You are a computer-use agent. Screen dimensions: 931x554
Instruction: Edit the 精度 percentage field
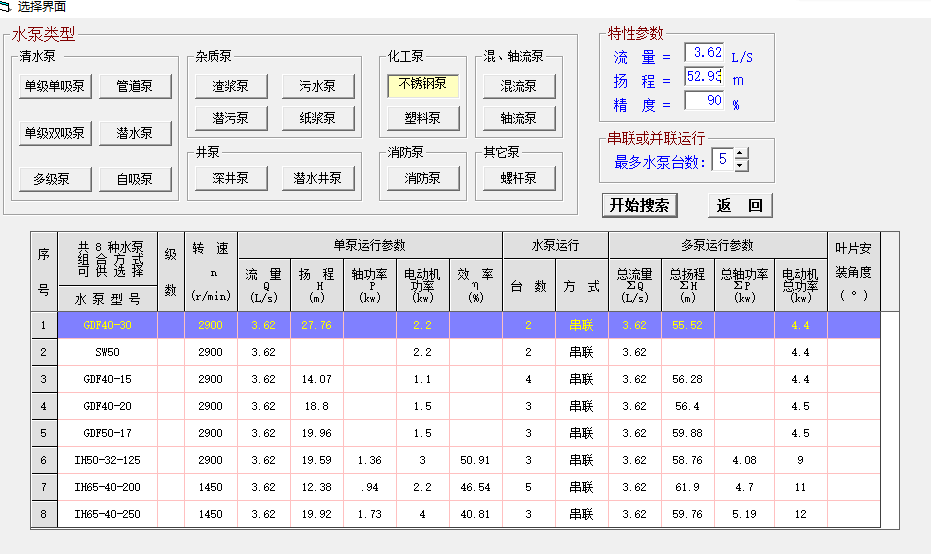(704, 100)
